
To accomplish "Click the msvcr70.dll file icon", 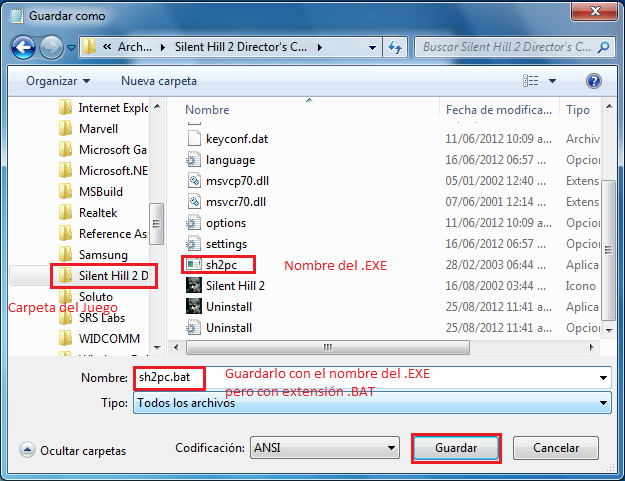I will pyautogui.click(x=194, y=202).
